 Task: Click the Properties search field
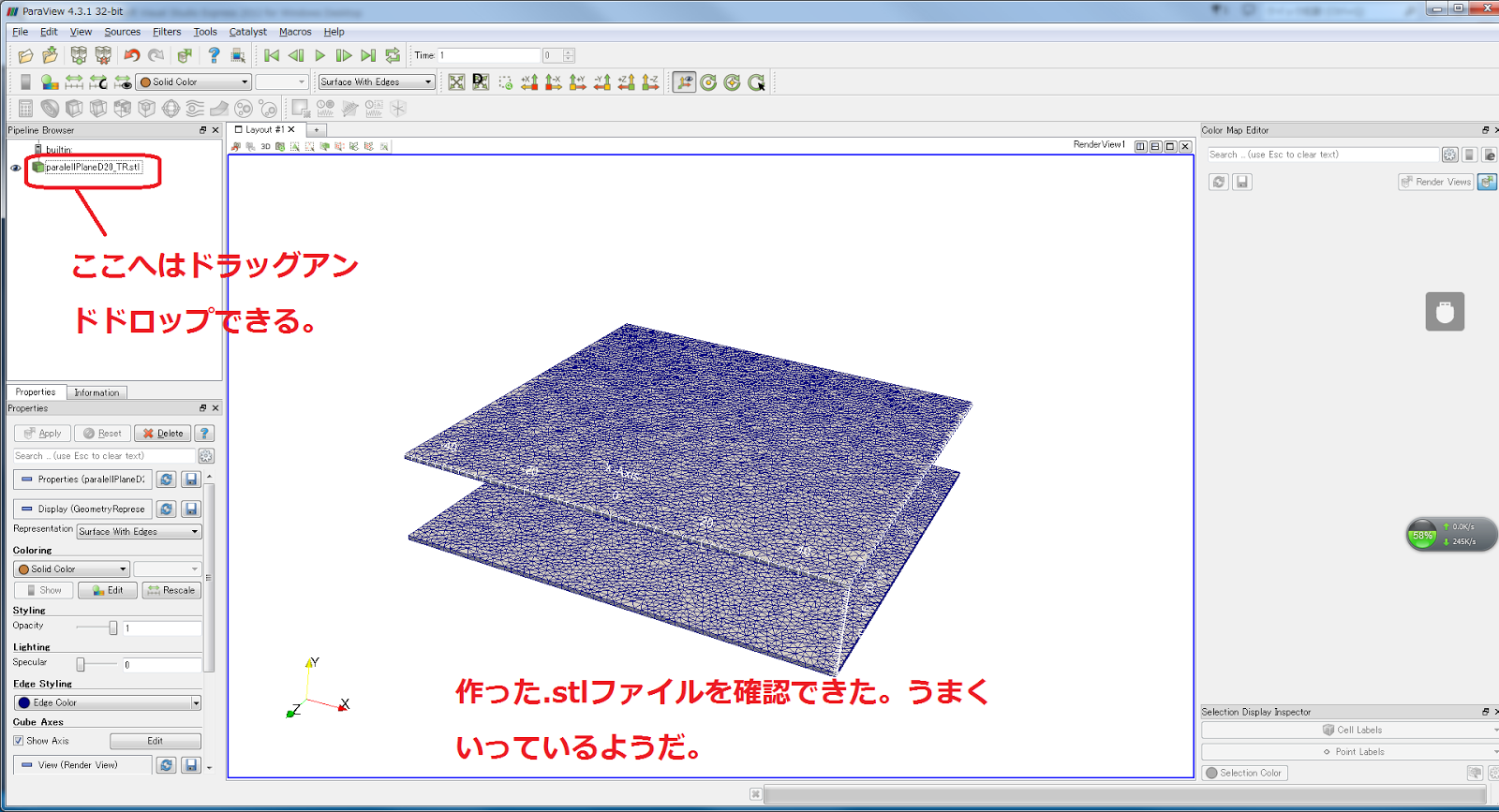104,456
